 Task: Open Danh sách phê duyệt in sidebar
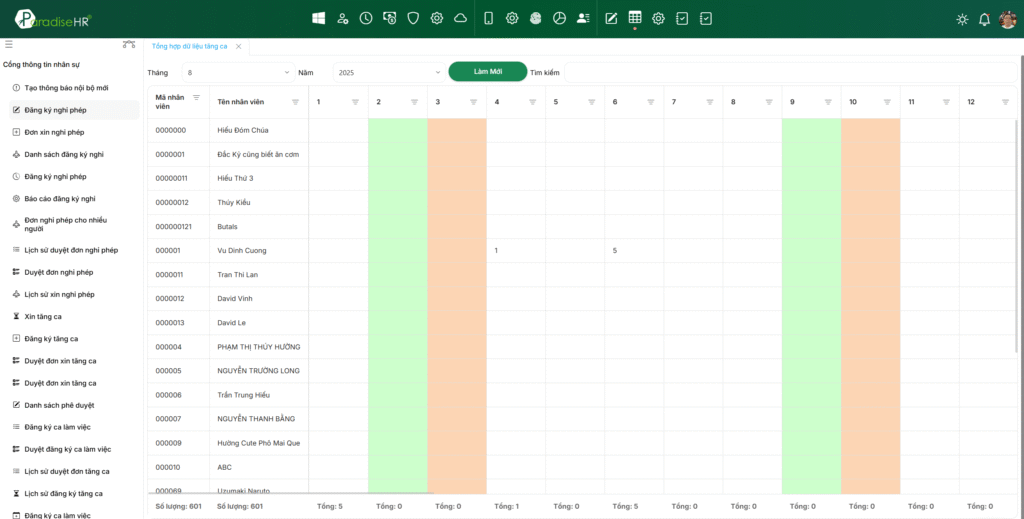click(59, 405)
